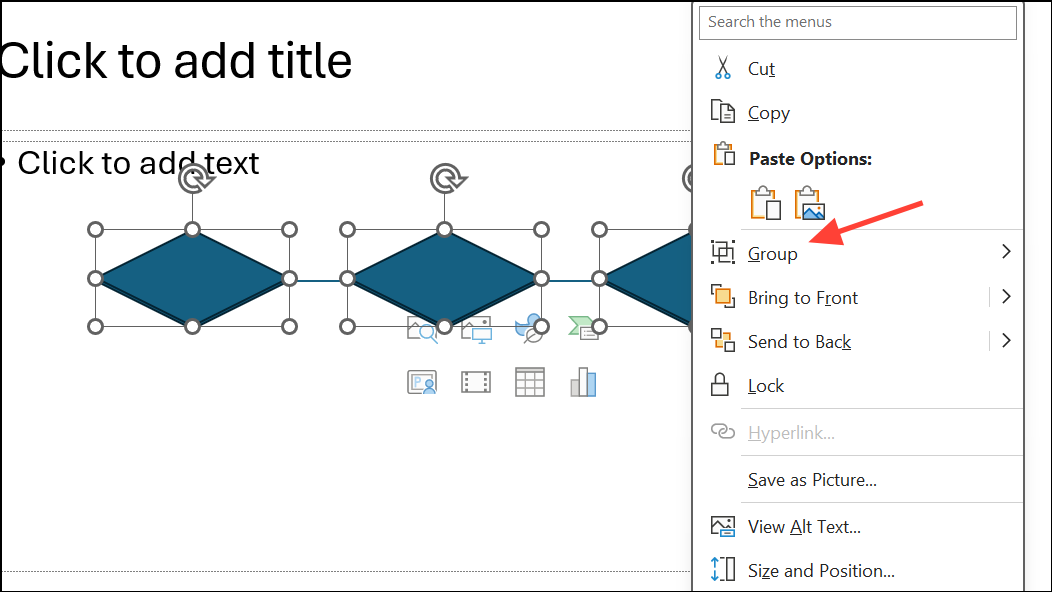Screen dimensions: 1052x592
Task: Click the Insert Video placeholder icon
Action: (x=476, y=381)
